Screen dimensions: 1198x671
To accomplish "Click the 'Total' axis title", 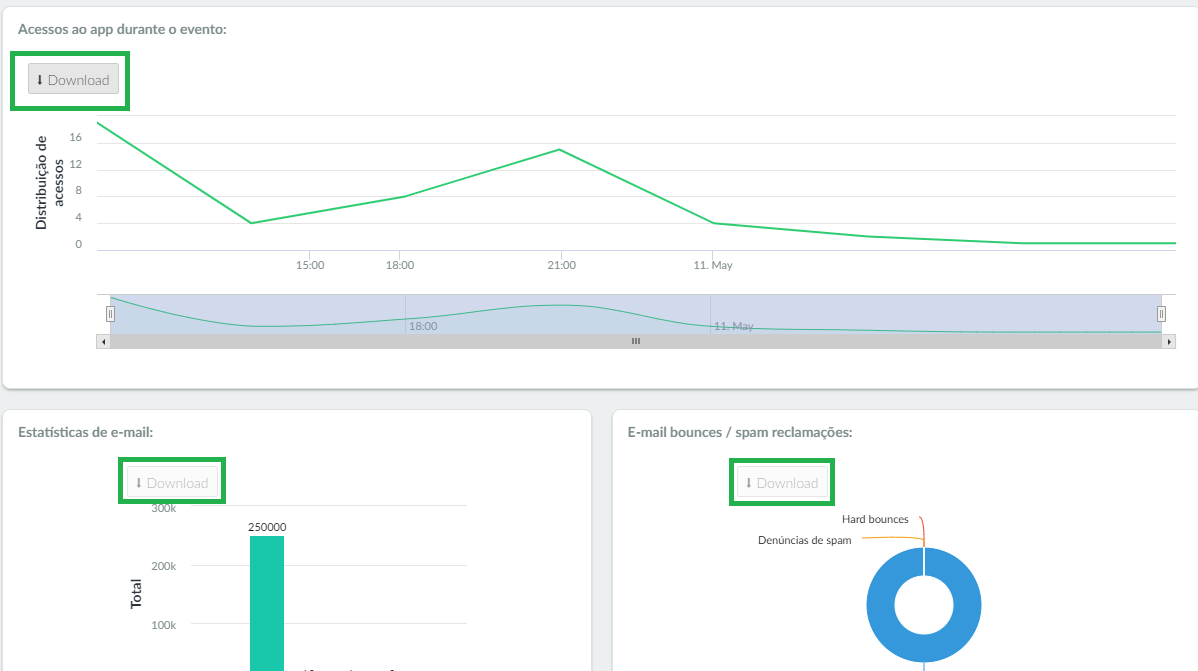I will (x=136, y=594).
